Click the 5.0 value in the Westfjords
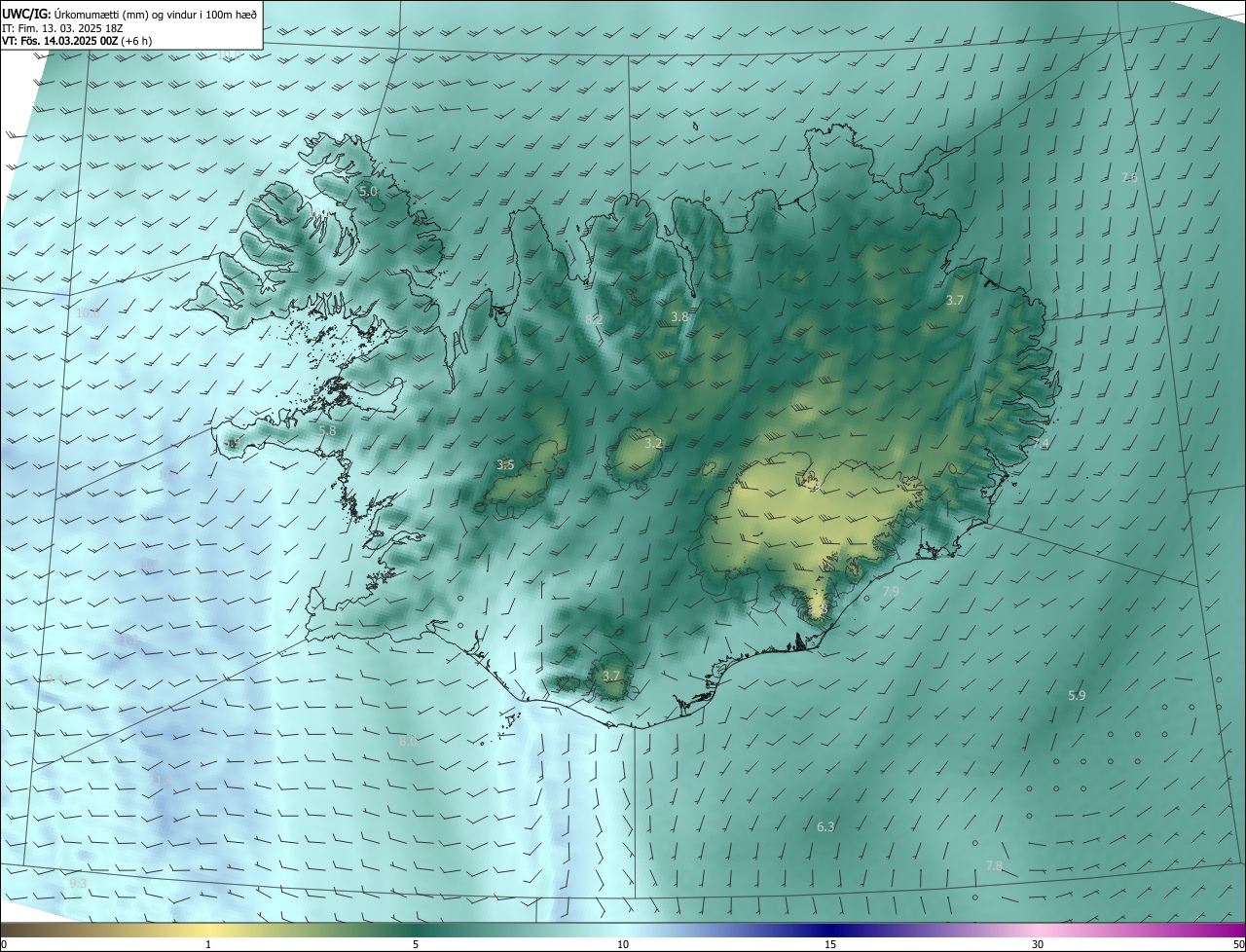This screenshot has height=952, width=1246. click(x=368, y=192)
